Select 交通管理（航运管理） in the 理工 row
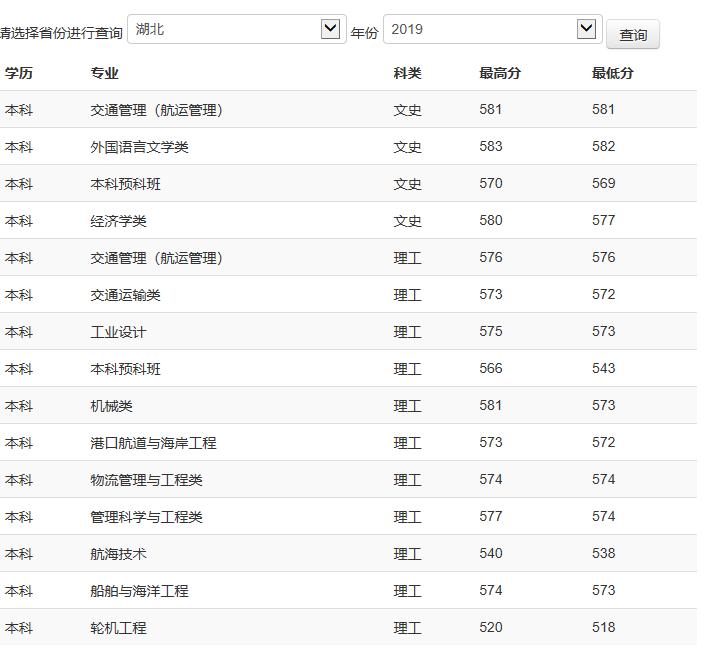Image resolution: width=705 pixels, height=653 pixels. point(157,258)
